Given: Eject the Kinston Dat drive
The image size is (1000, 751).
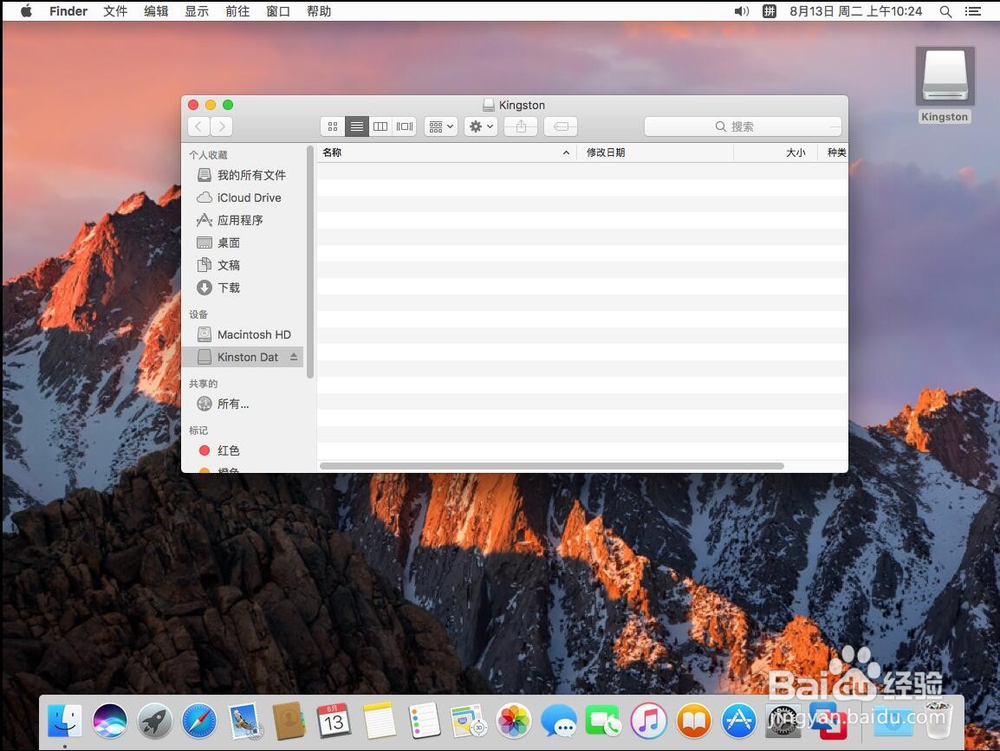Looking at the screenshot, I should (x=293, y=357).
